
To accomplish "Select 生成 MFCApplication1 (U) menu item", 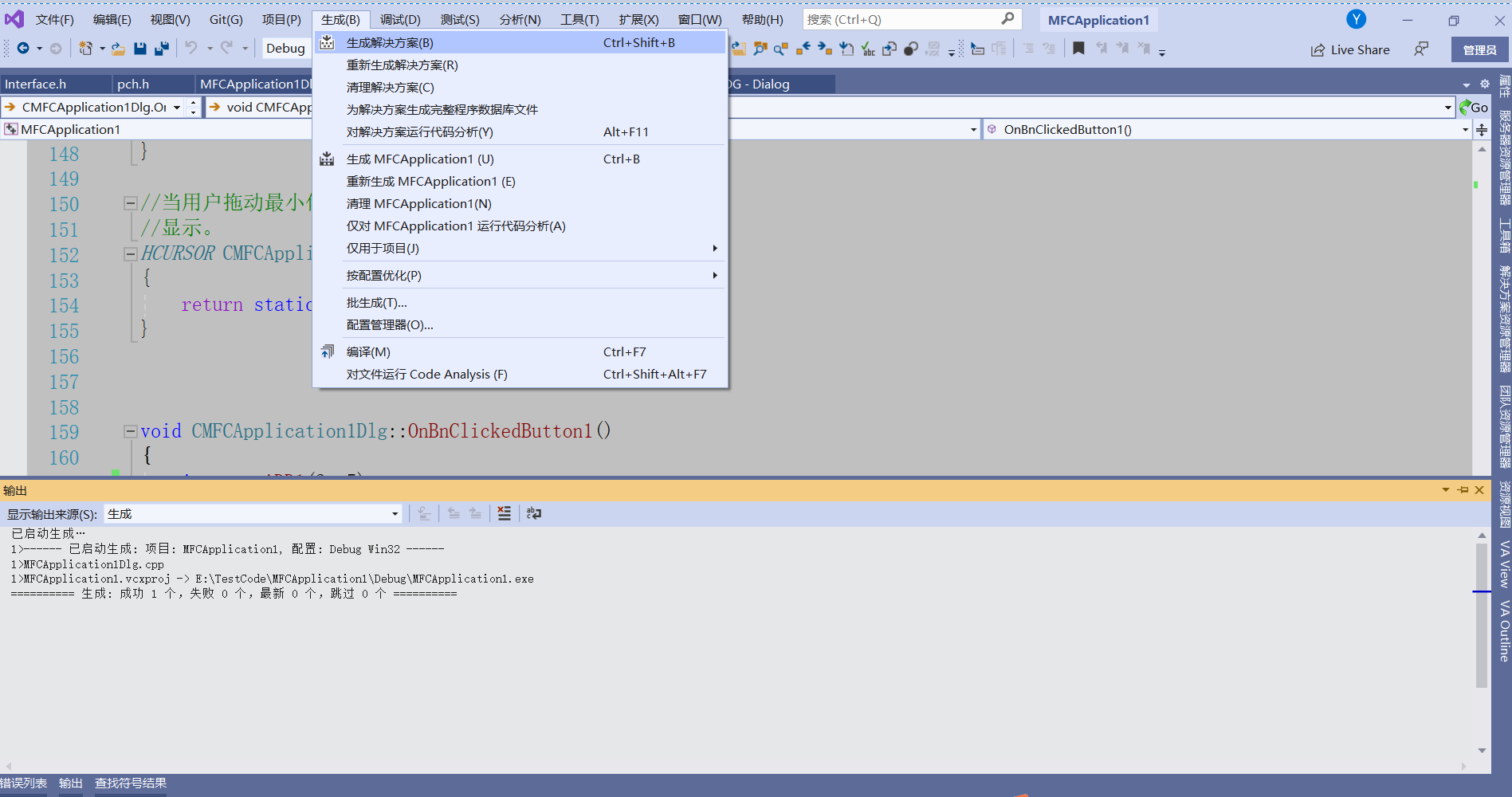I will click(x=520, y=159).
